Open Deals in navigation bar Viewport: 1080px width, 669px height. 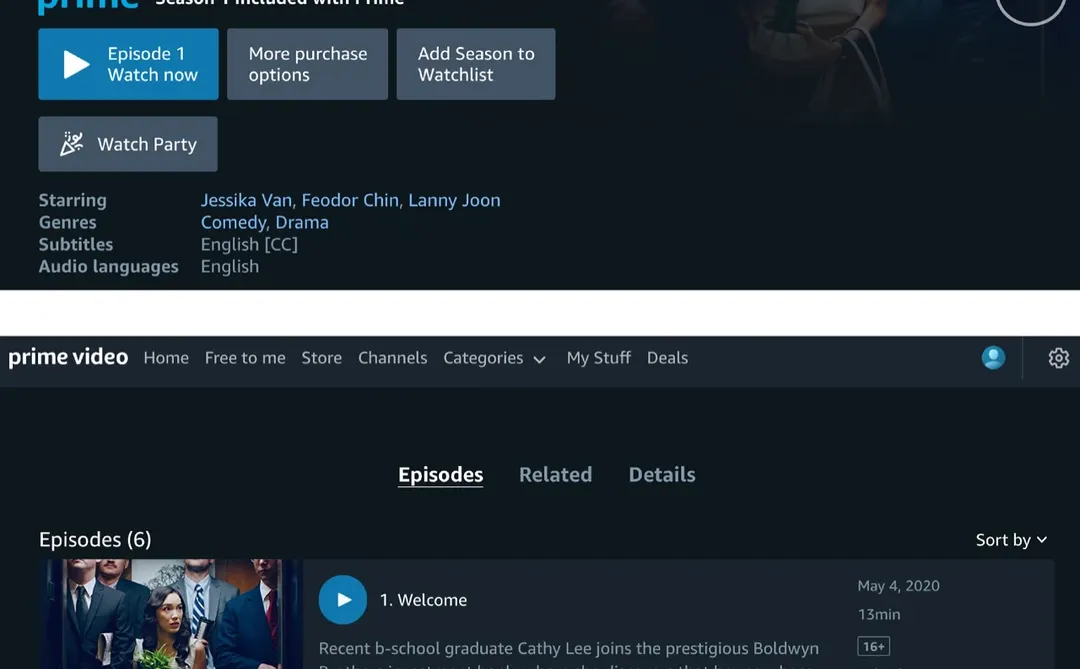(x=667, y=358)
